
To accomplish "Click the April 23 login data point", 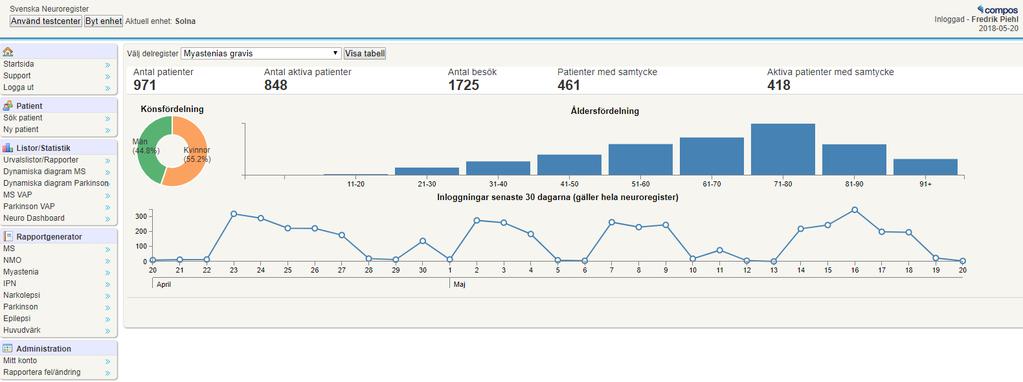I will click(234, 214).
